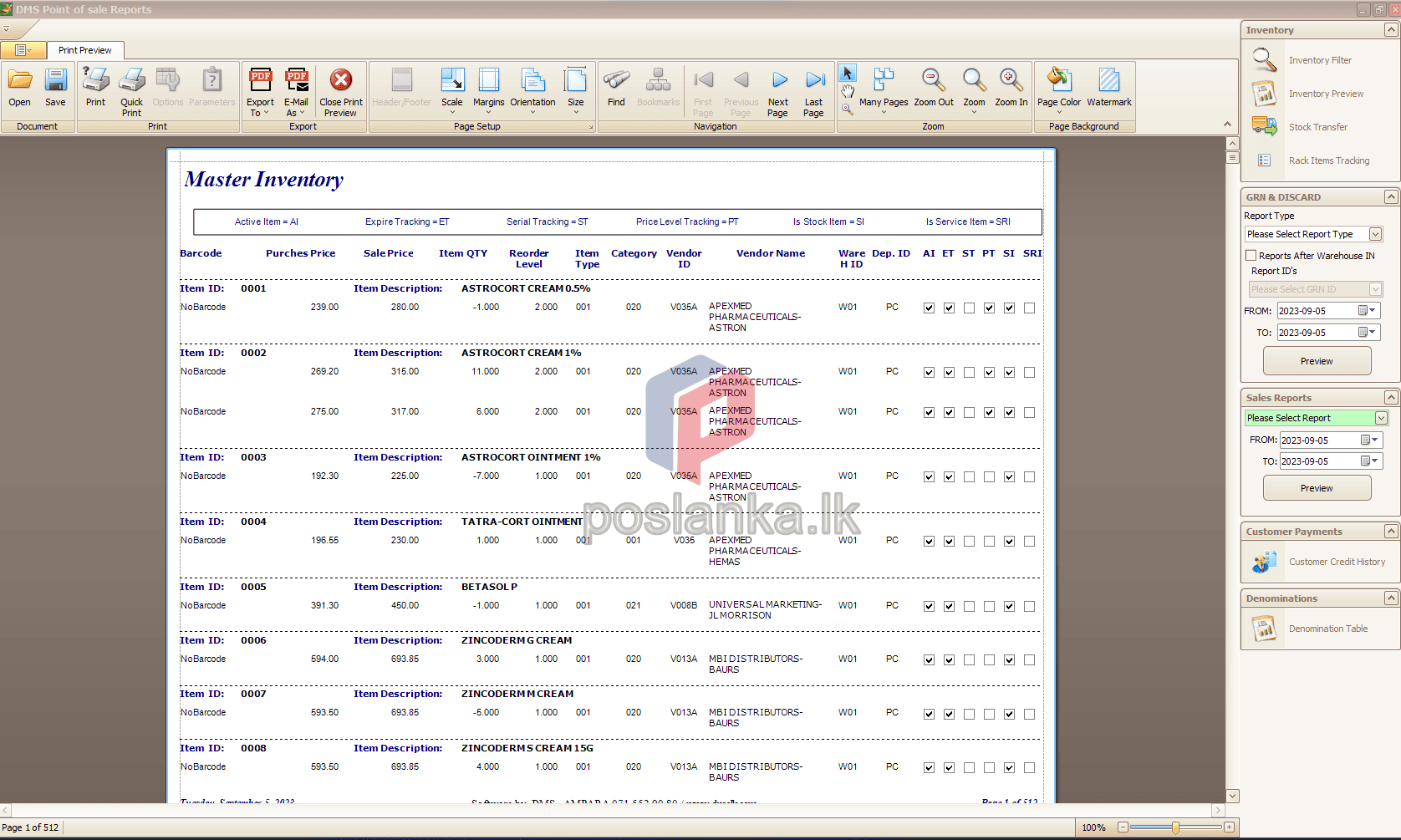1401x840 pixels.
Task: Open GRN TO date picker
Action: click(x=1367, y=333)
